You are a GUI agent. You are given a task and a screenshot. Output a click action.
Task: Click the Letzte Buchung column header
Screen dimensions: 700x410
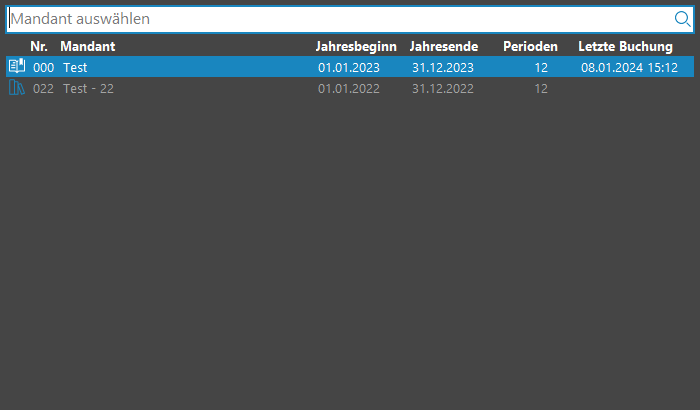625,46
